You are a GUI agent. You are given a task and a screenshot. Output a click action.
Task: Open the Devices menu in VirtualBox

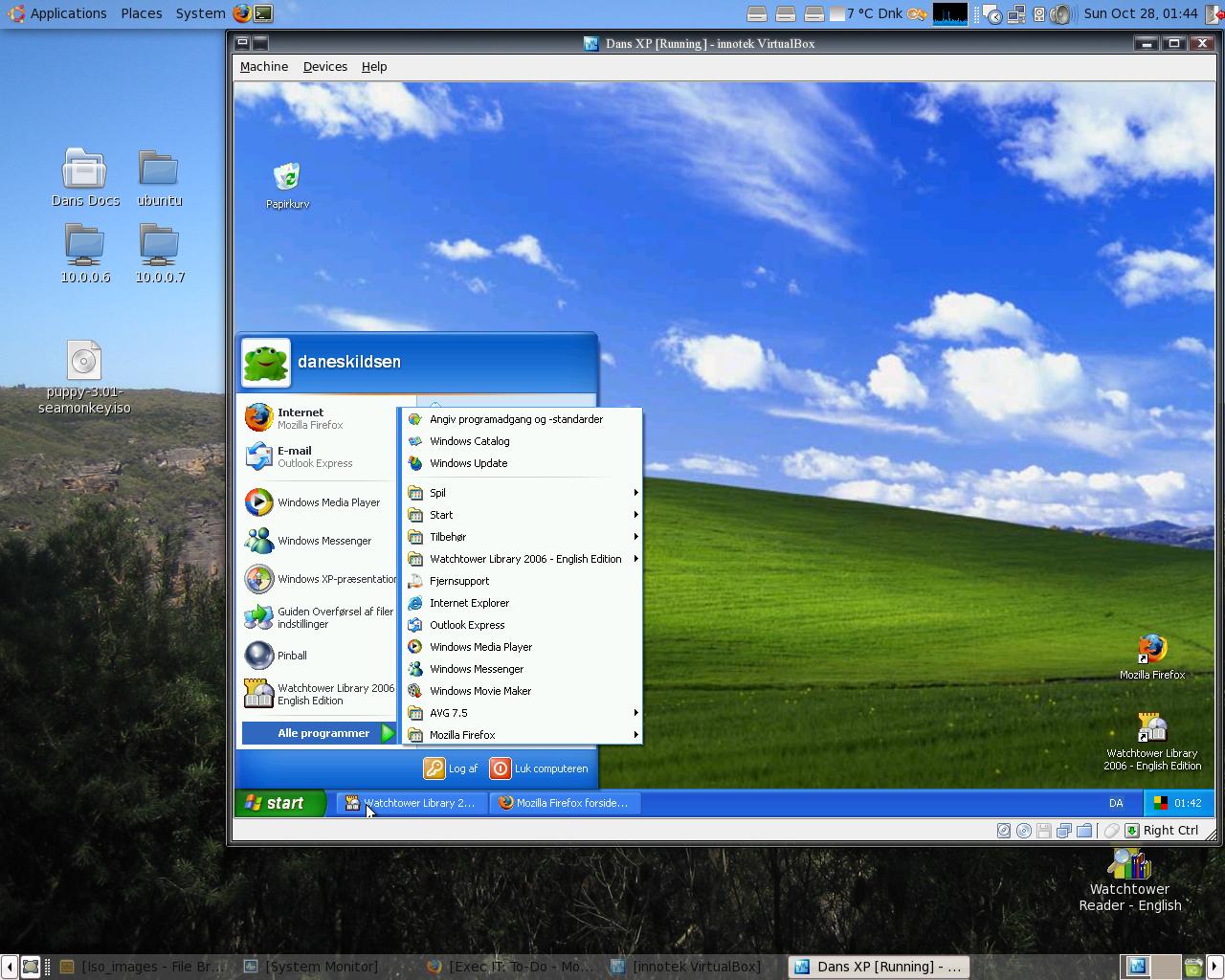click(x=325, y=67)
